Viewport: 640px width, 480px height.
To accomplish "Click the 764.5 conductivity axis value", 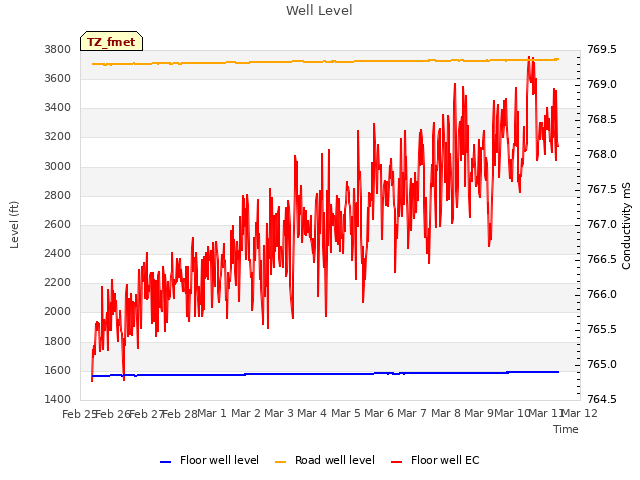I will (x=602, y=399).
